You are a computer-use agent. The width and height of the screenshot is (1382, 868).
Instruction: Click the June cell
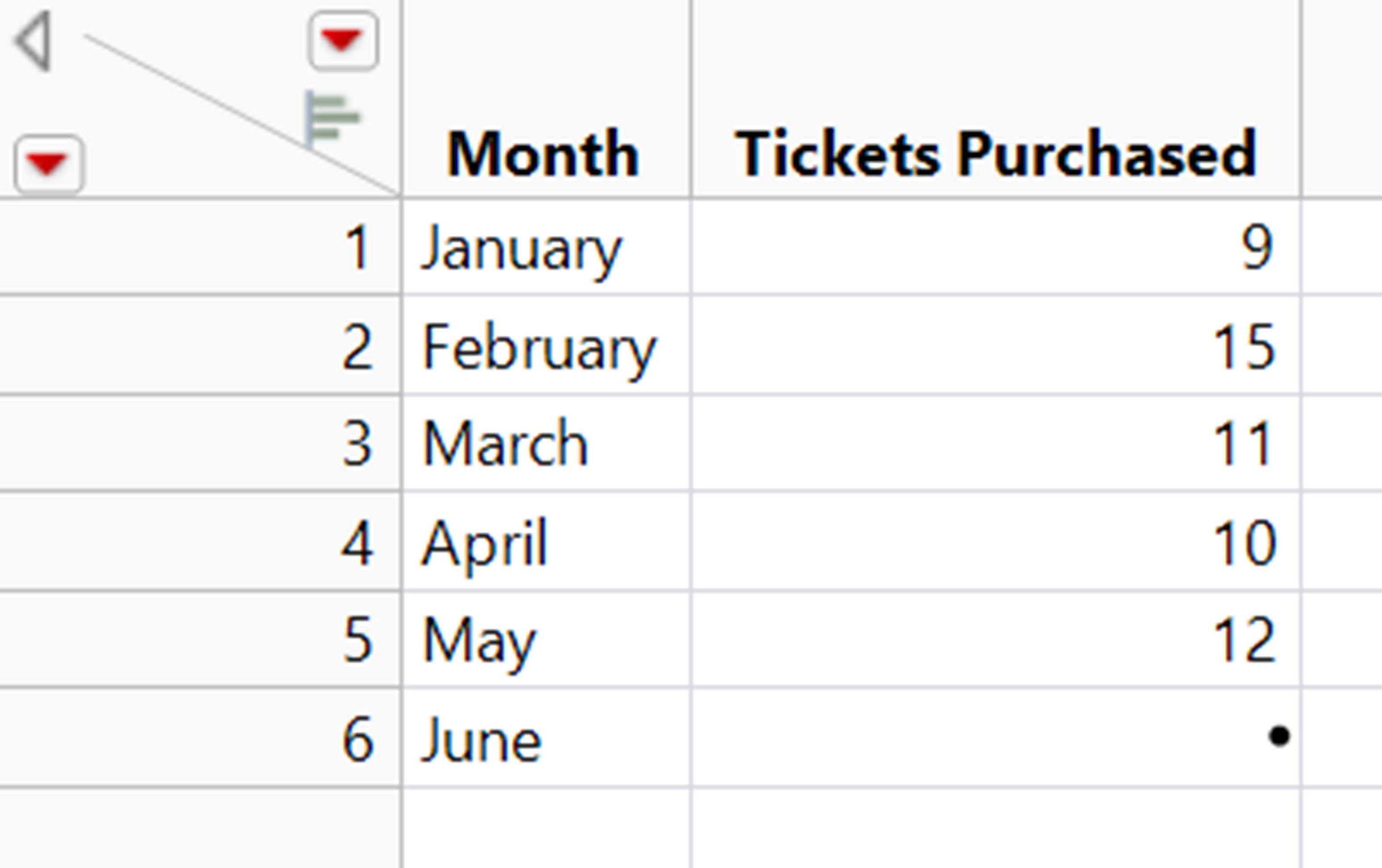tap(546, 737)
